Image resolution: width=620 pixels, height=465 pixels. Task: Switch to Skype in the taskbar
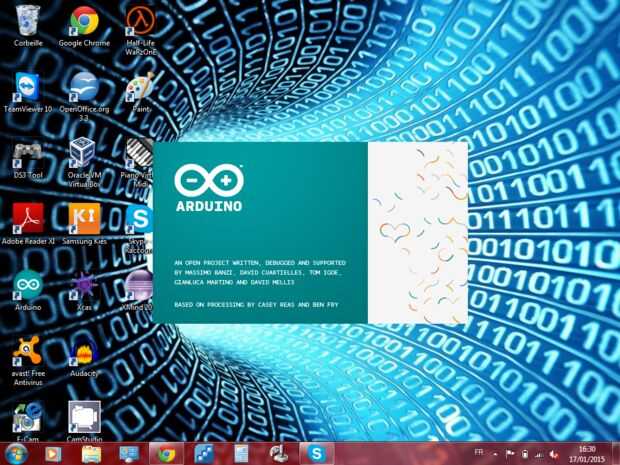[316, 454]
